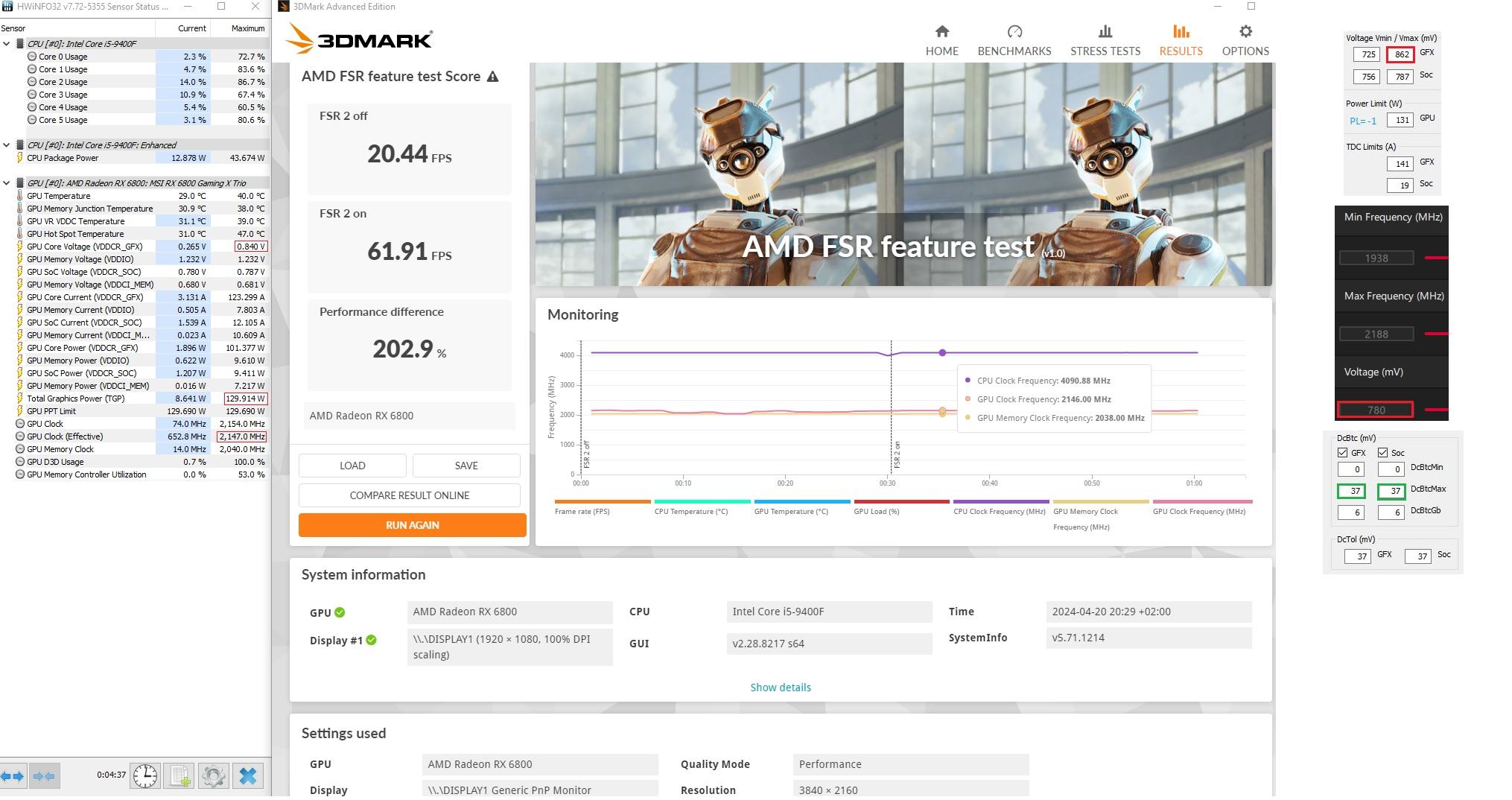Click COMPARE RESULT ONLINE

[x=410, y=495]
